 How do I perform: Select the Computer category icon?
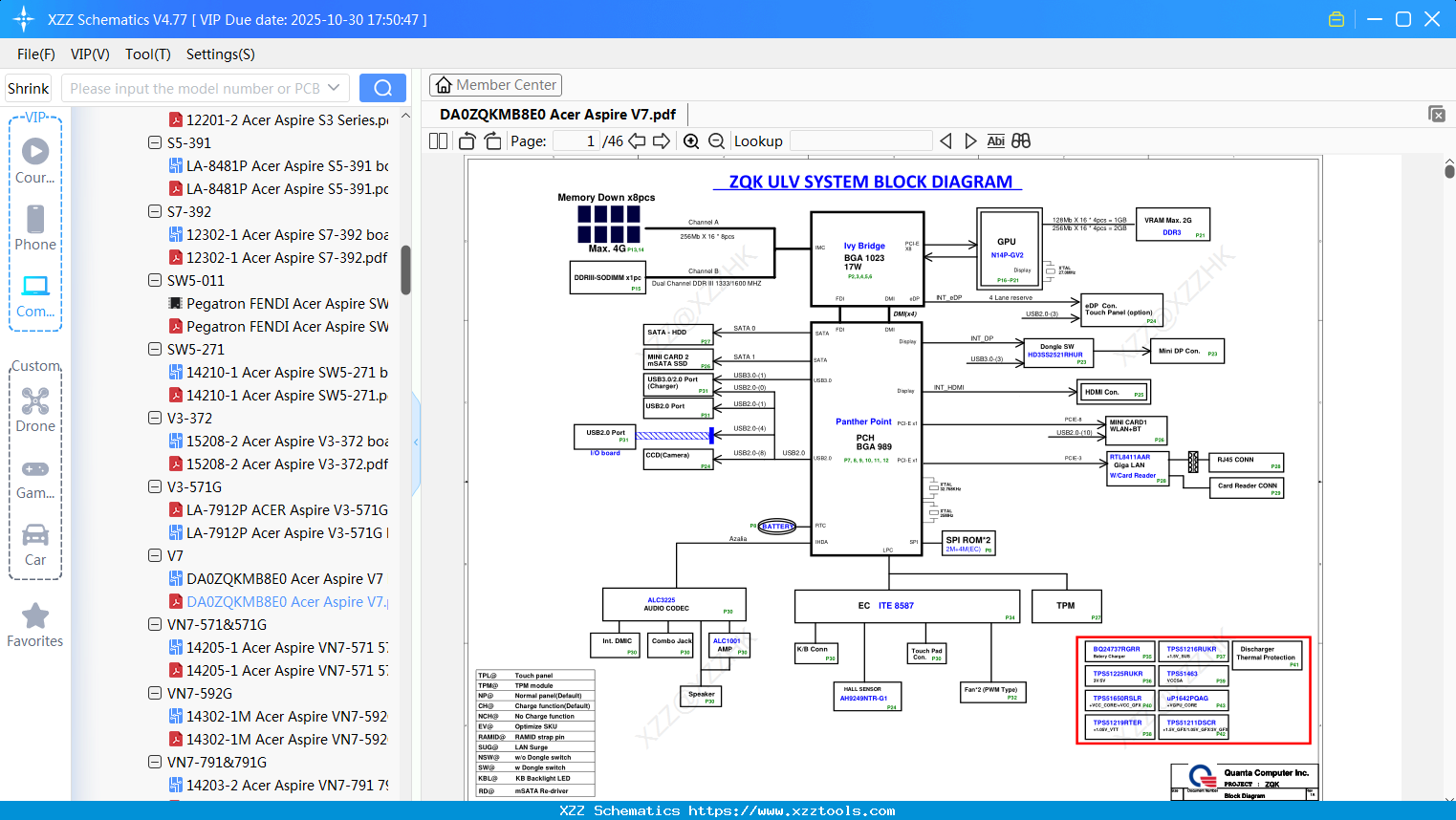(x=35, y=295)
